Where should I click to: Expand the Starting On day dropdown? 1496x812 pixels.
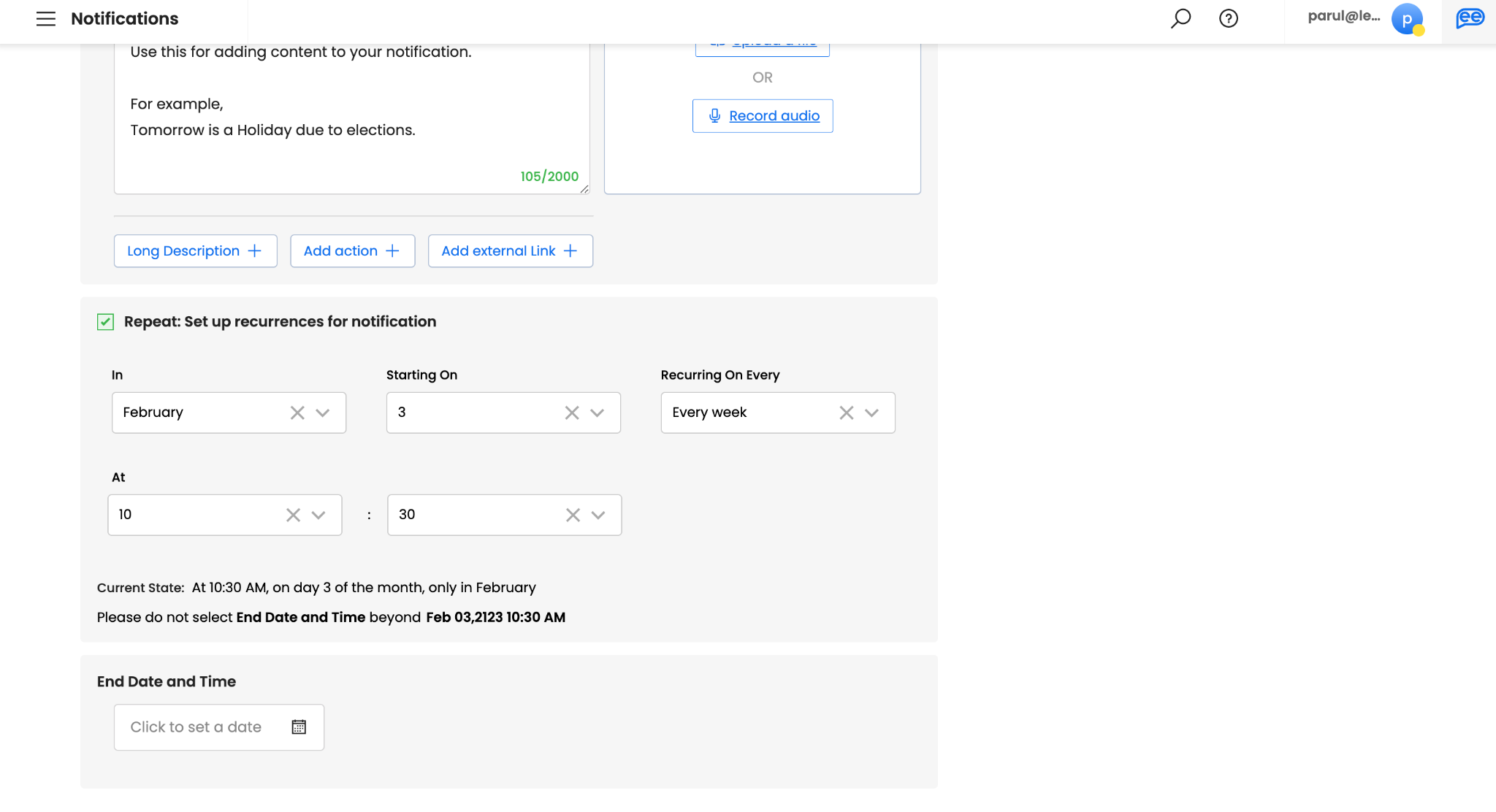pyautogui.click(x=598, y=413)
